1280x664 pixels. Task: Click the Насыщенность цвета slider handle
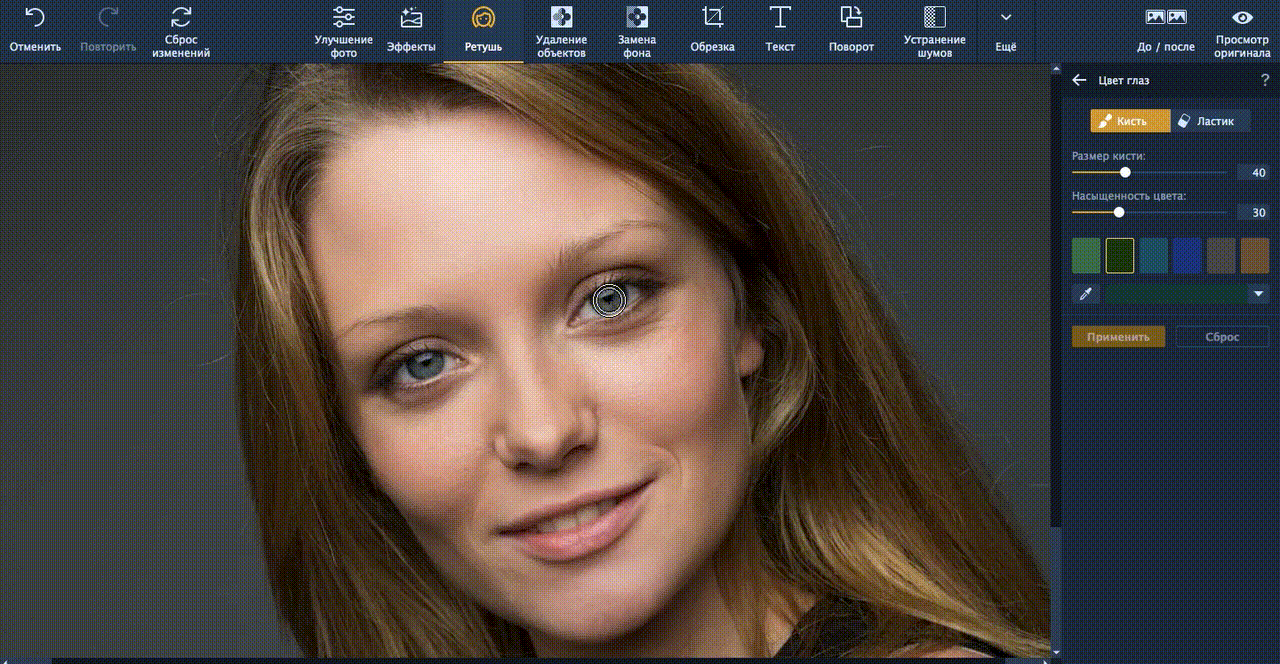coord(1119,212)
